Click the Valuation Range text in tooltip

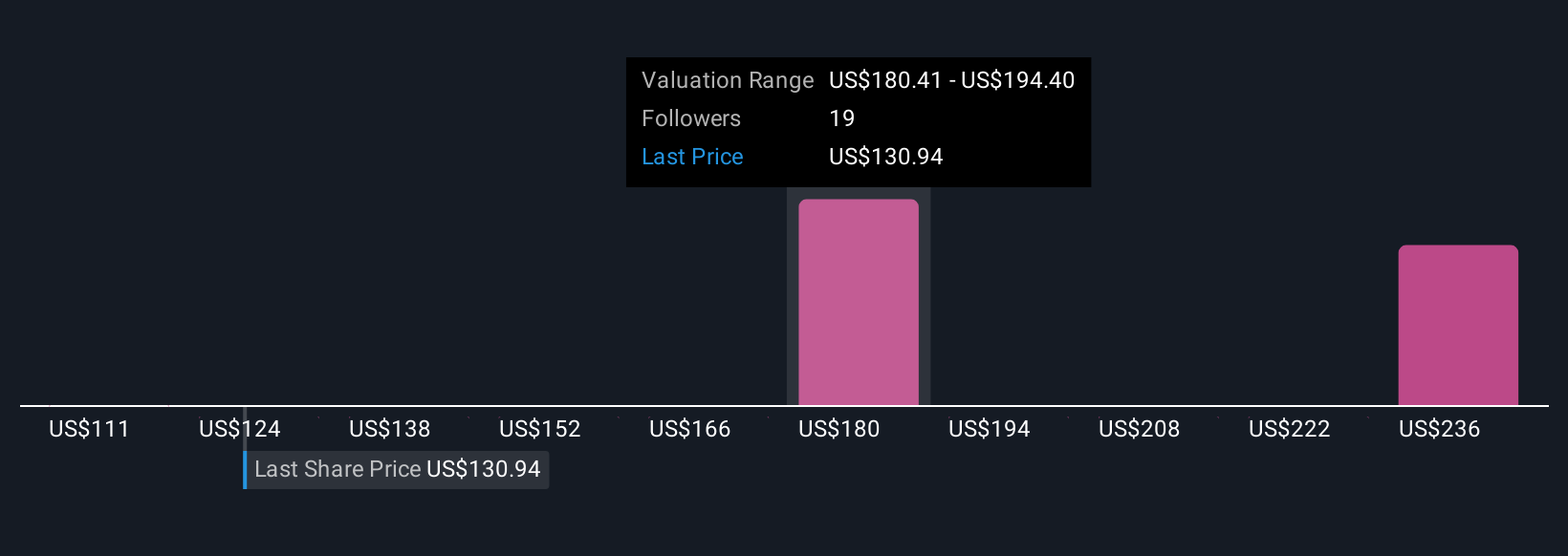[x=728, y=80]
